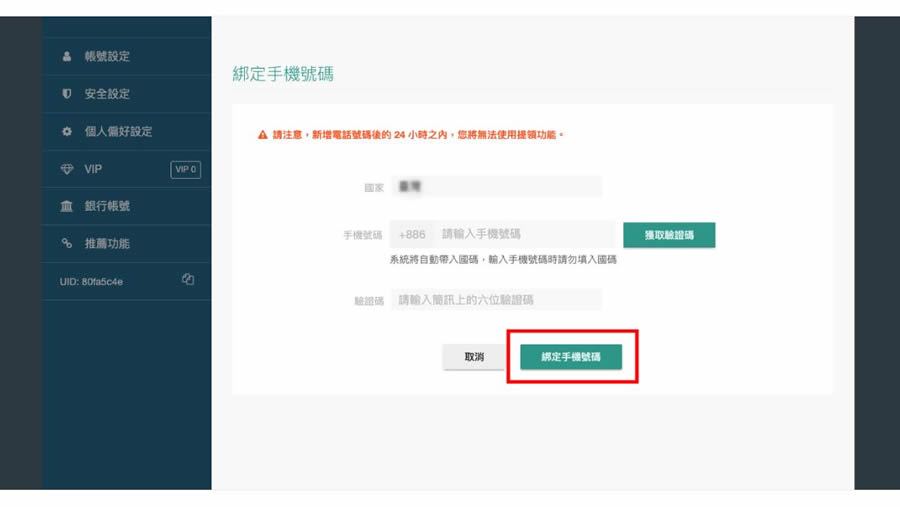Click the shield icon beside 安全設定
Image resolution: width=900 pixels, height=507 pixels.
[x=67, y=94]
